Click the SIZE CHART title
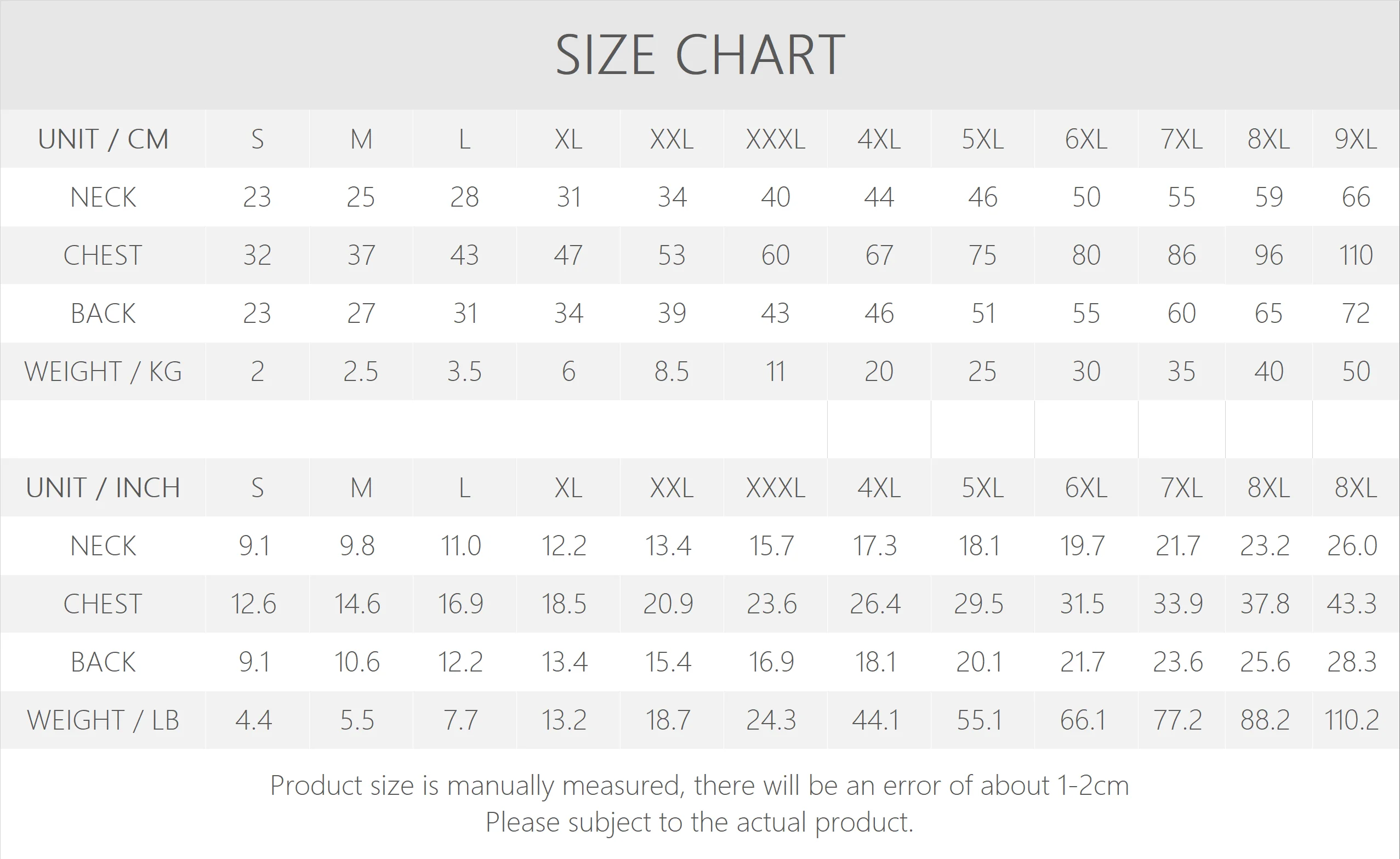The width and height of the screenshot is (1400, 859). [699, 54]
